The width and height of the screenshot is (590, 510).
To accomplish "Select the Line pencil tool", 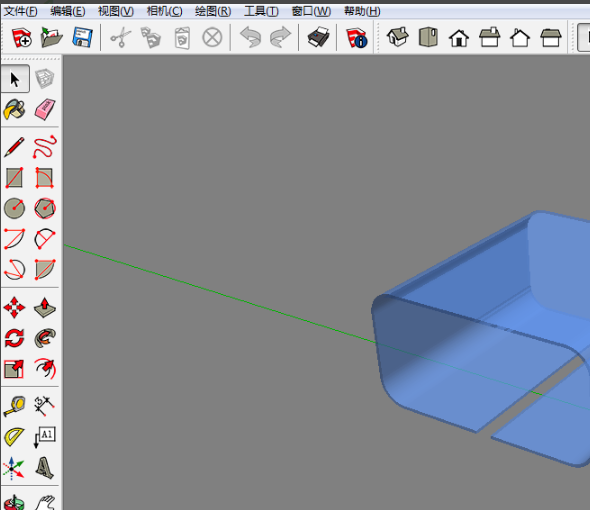I will (x=14, y=147).
